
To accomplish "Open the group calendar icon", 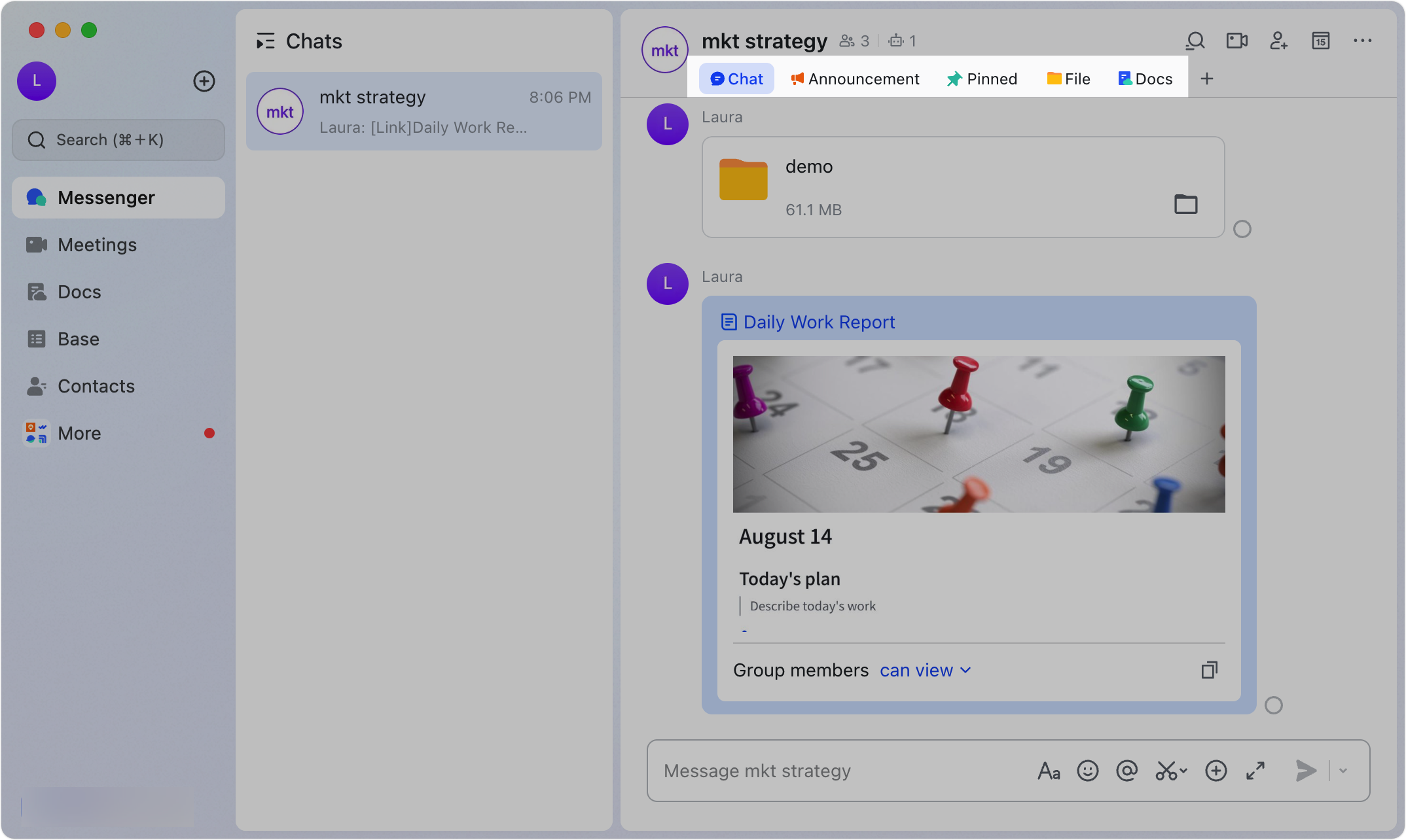I will (1320, 41).
